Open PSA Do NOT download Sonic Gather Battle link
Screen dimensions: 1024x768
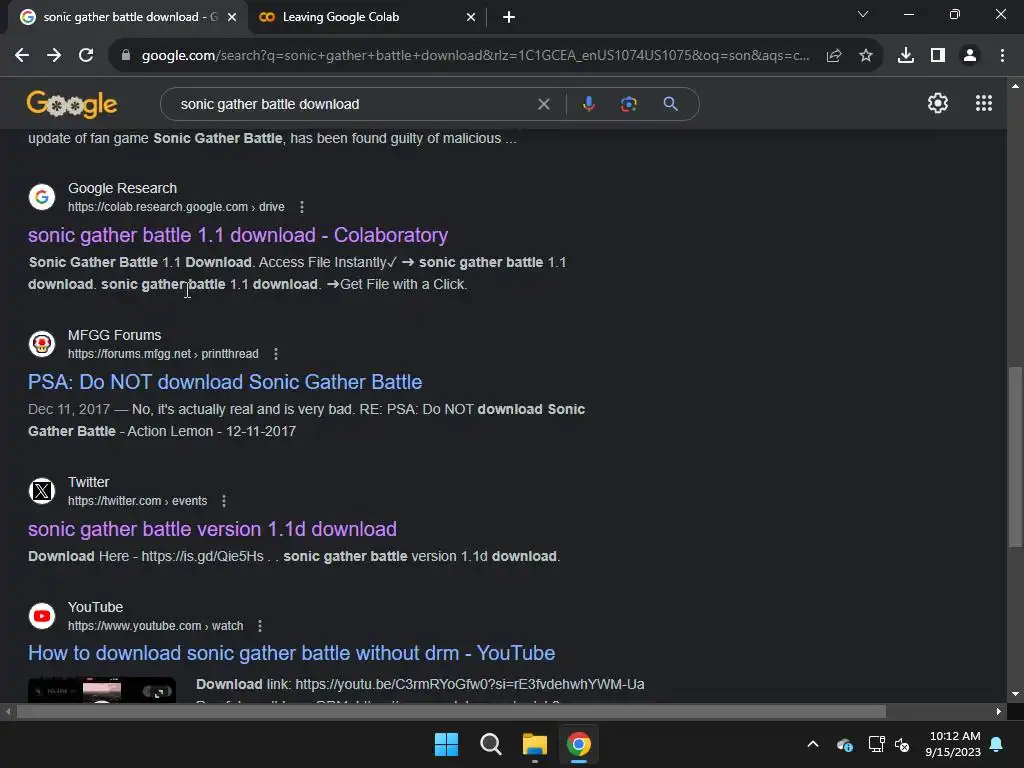225,382
